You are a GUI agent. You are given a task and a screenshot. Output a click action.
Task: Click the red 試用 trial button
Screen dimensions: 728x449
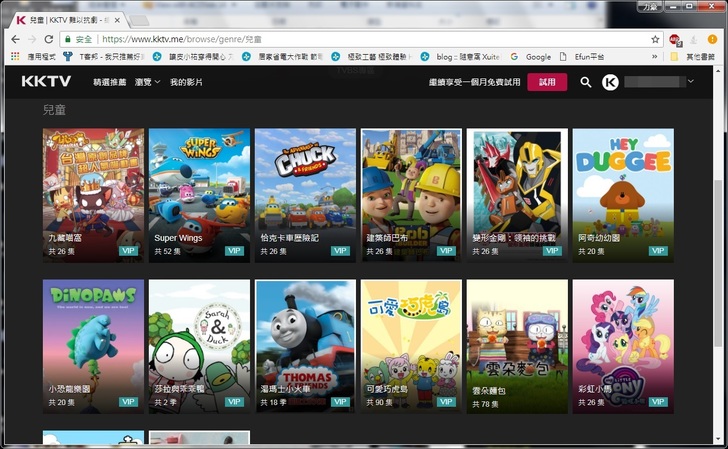547,82
